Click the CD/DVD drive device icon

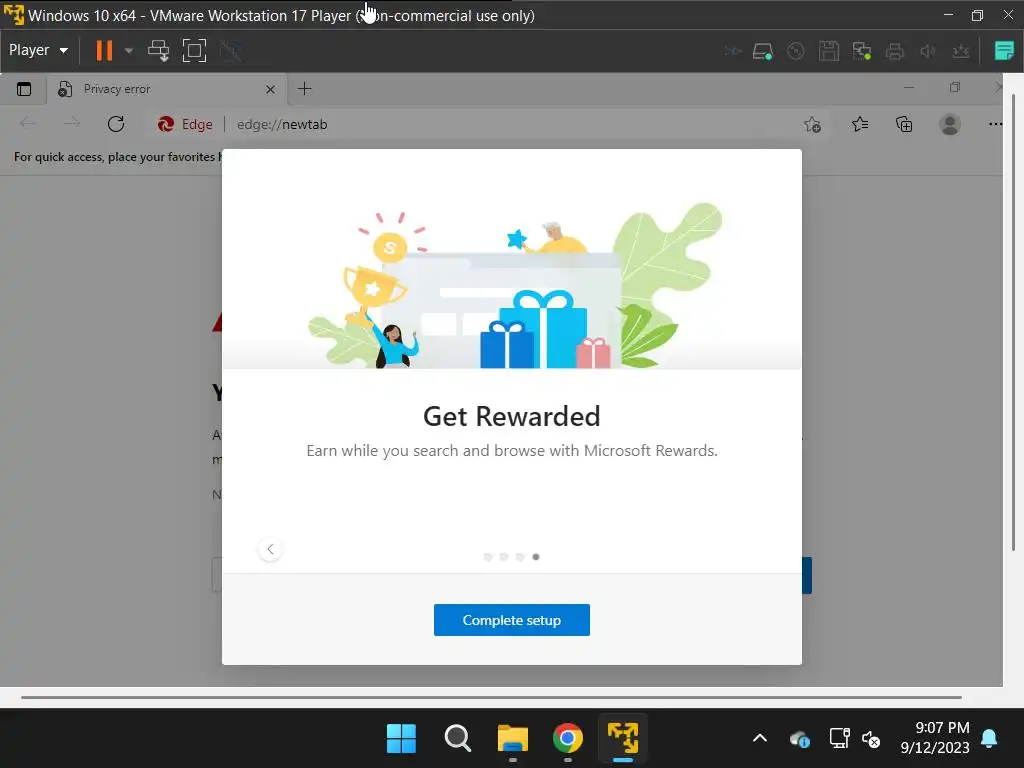click(x=795, y=51)
